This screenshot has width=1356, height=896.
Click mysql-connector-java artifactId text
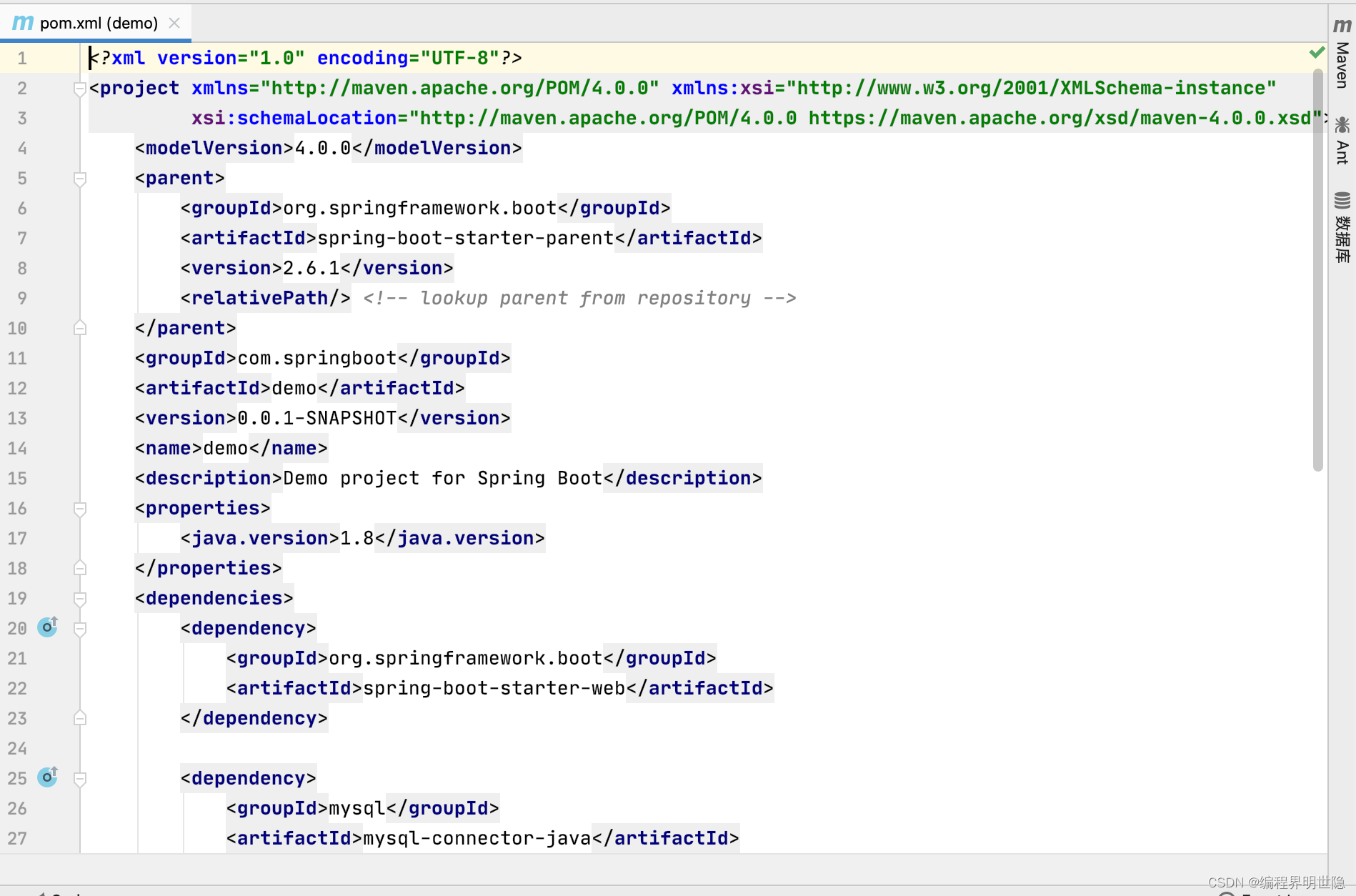point(477,838)
